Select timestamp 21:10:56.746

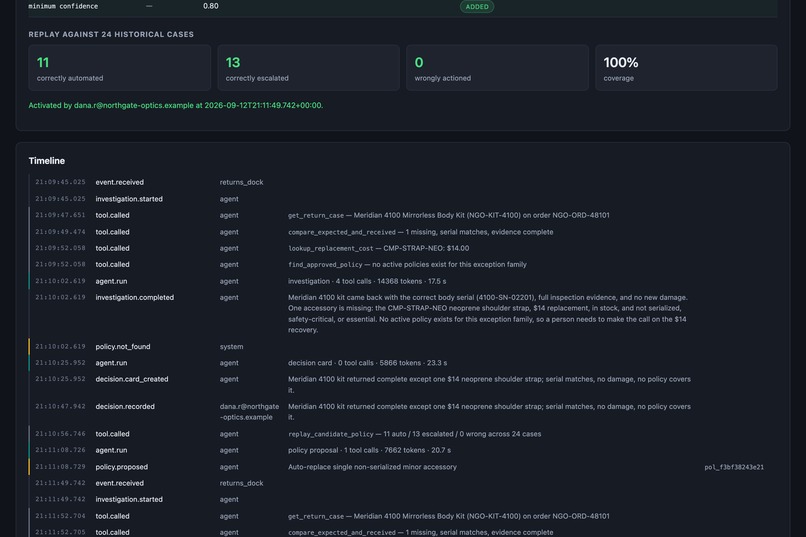pyautogui.click(x=60, y=434)
